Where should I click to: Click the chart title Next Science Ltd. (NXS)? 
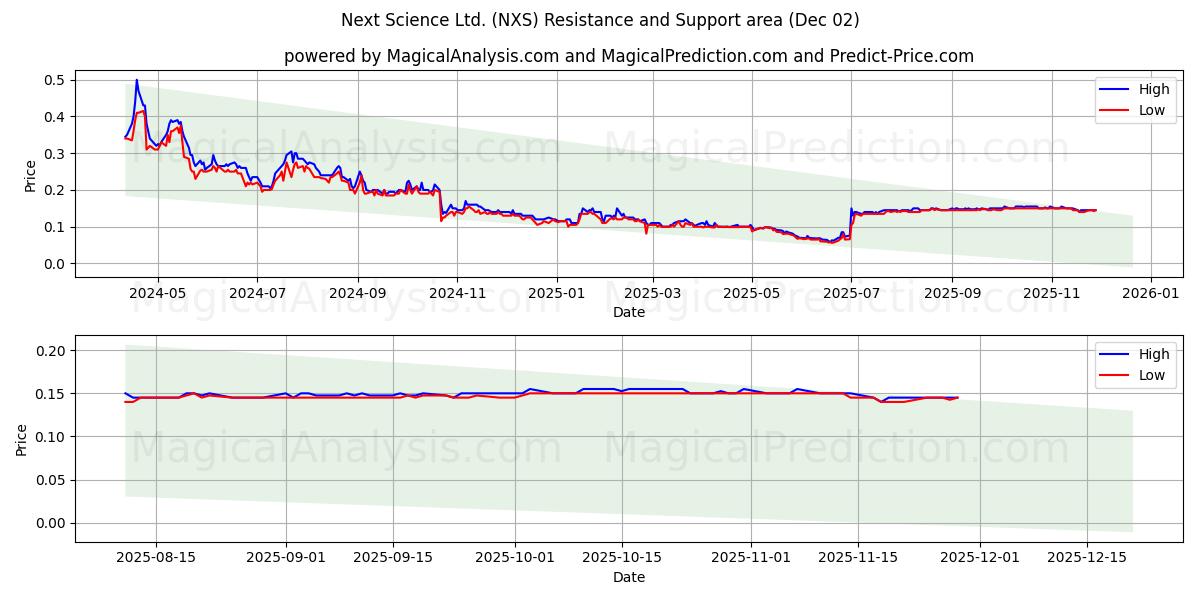coord(600,18)
